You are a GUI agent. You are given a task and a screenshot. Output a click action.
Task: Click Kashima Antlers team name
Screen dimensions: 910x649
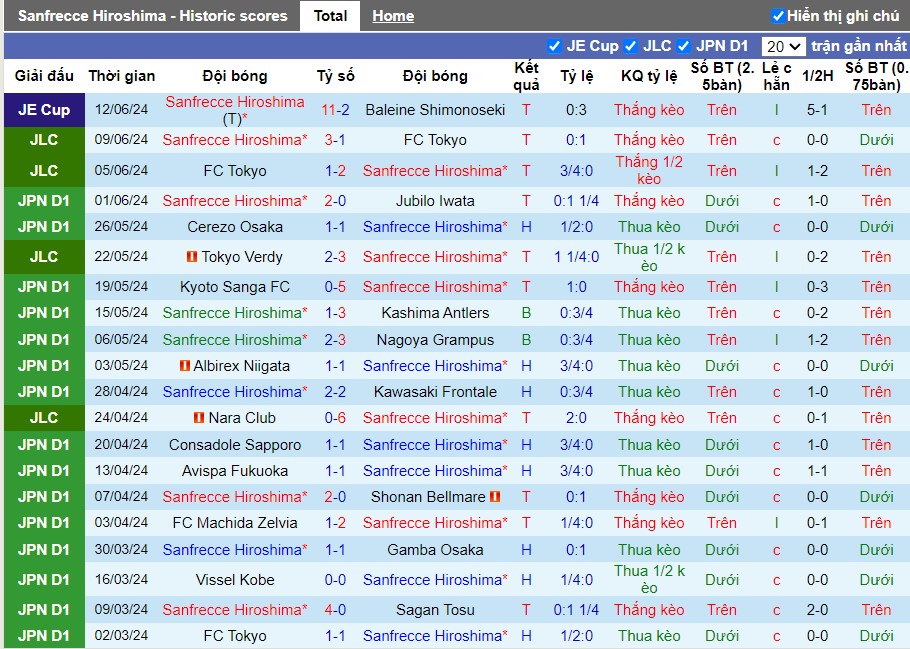435,313
